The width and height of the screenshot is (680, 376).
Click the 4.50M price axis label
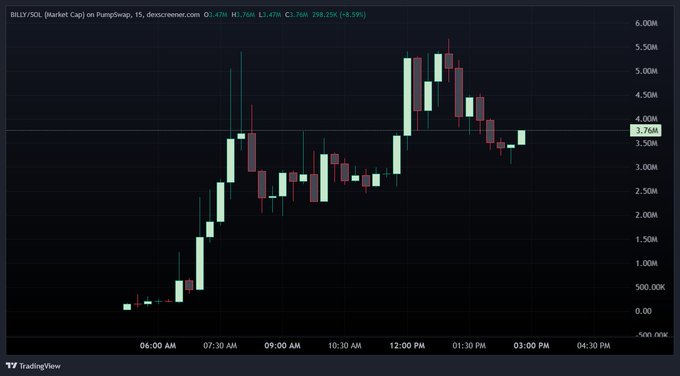click(647, 95)
